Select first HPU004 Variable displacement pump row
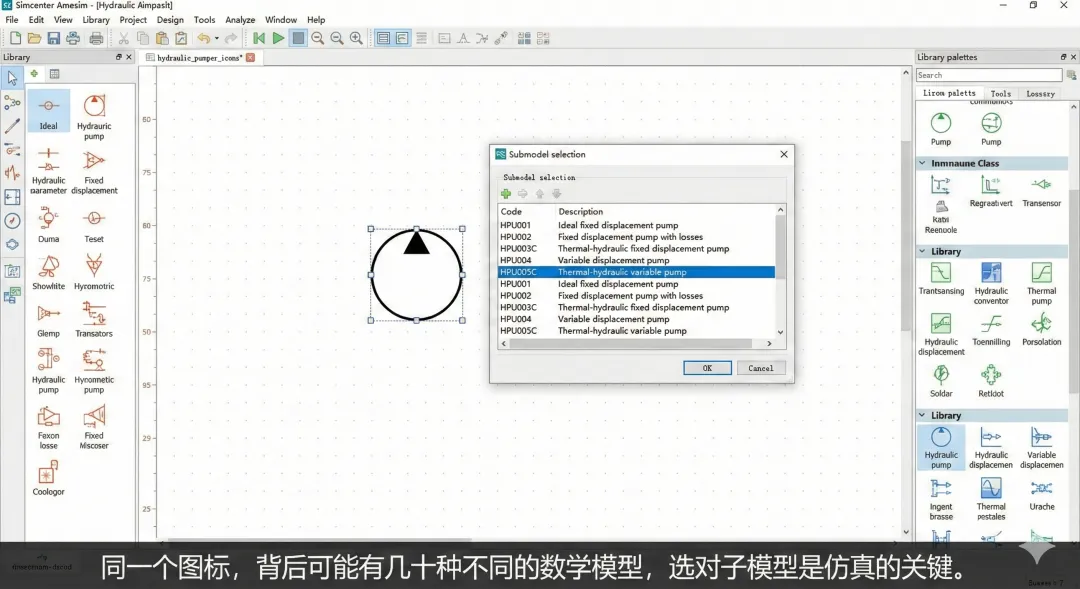 click(x=636, y=260)
